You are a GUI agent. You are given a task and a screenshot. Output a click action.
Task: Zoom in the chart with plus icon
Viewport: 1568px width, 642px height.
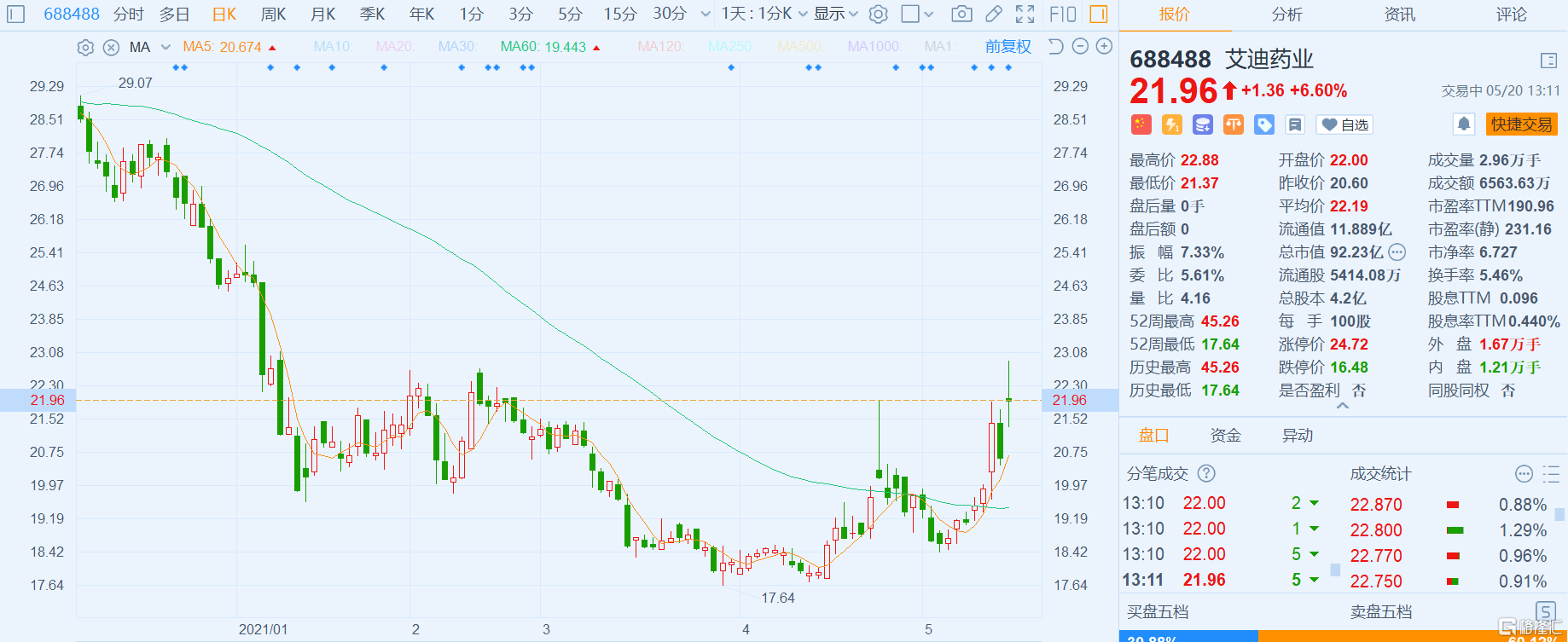(x=1104, y=46)
